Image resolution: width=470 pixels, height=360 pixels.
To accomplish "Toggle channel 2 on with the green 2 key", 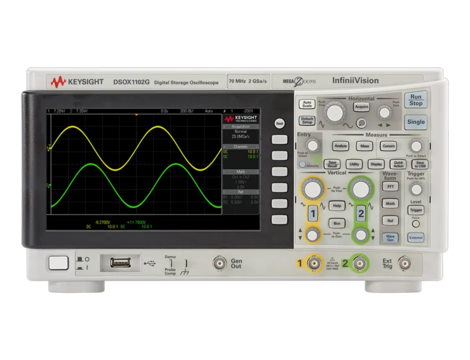I will (361, 213).
